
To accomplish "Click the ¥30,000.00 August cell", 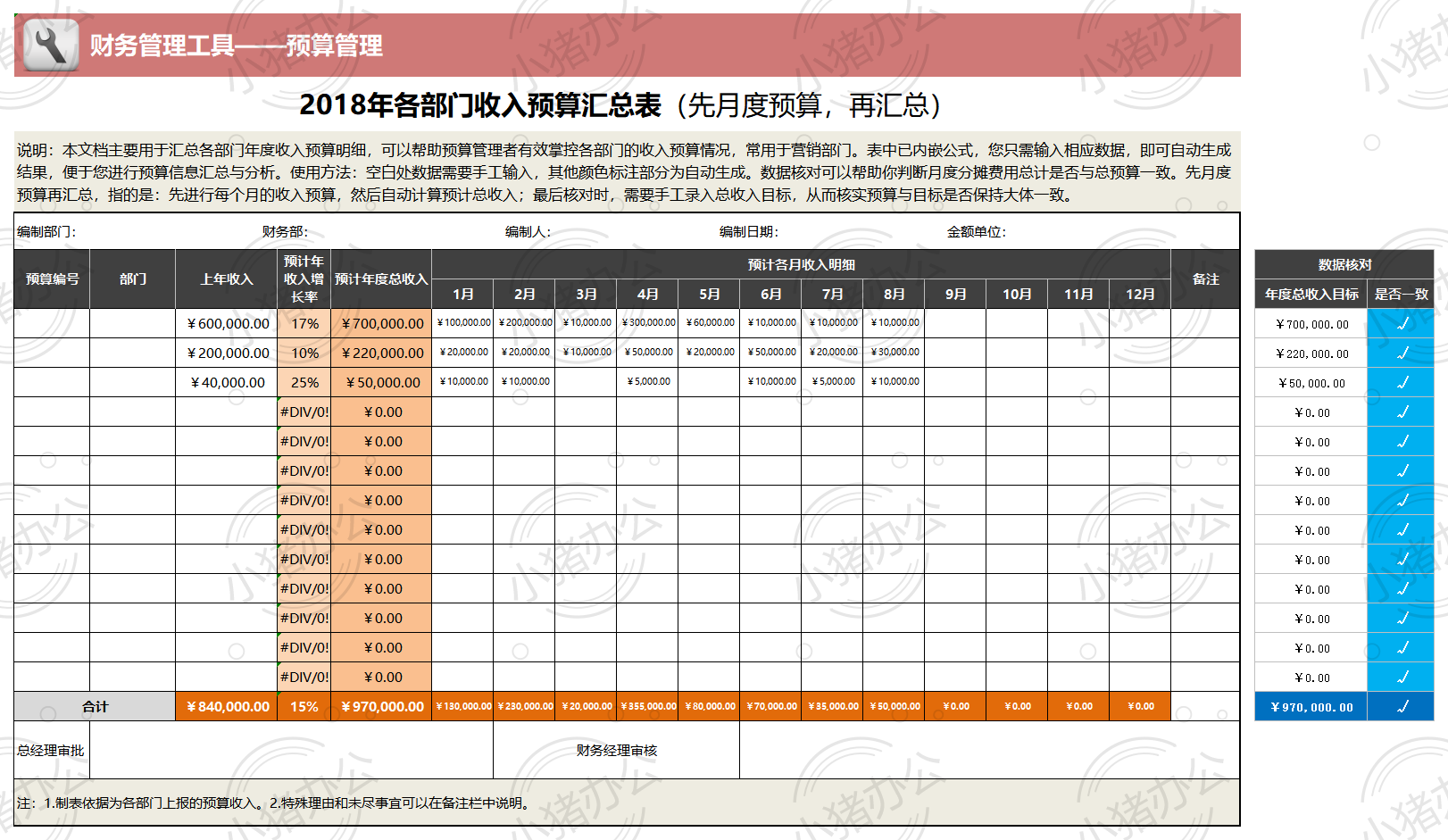I will [894, 353].
